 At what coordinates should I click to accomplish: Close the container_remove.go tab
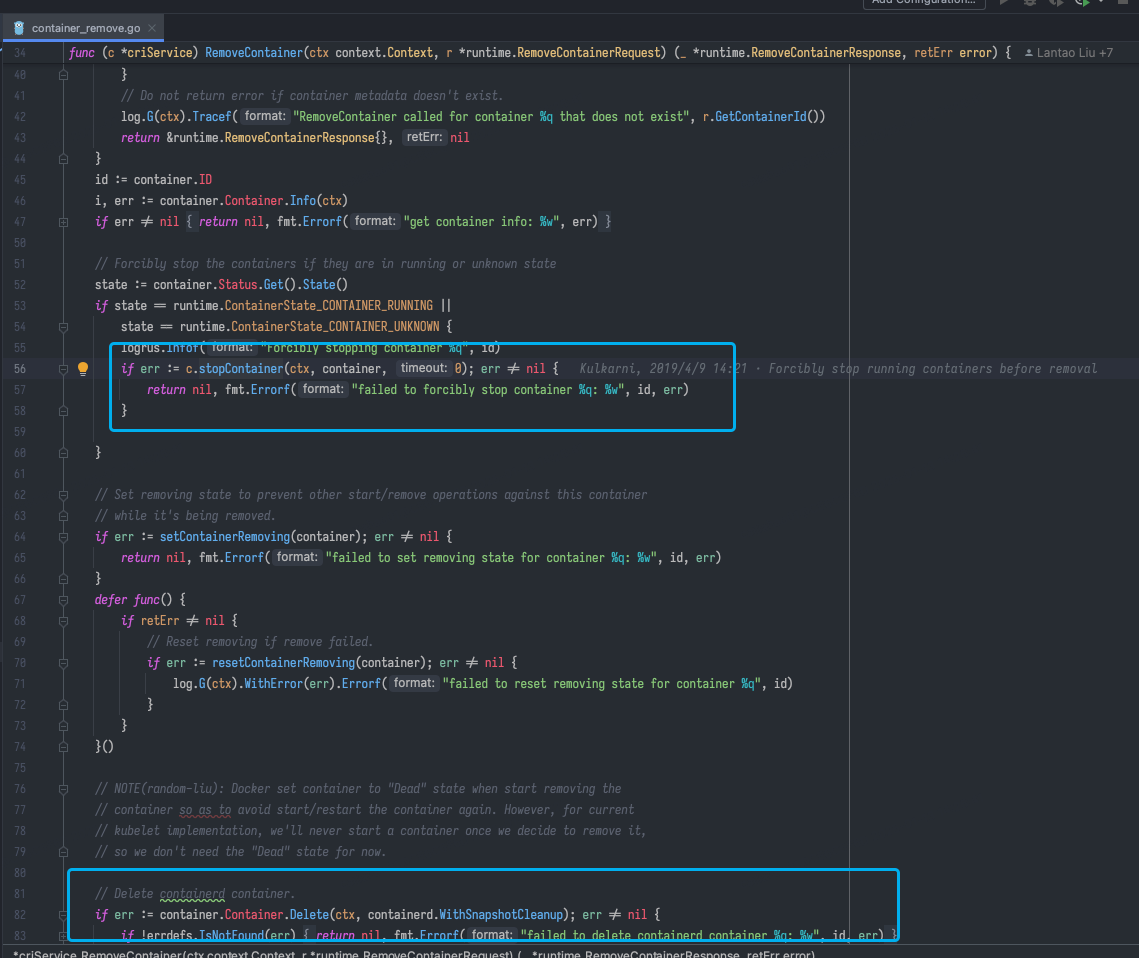[152, 28]
